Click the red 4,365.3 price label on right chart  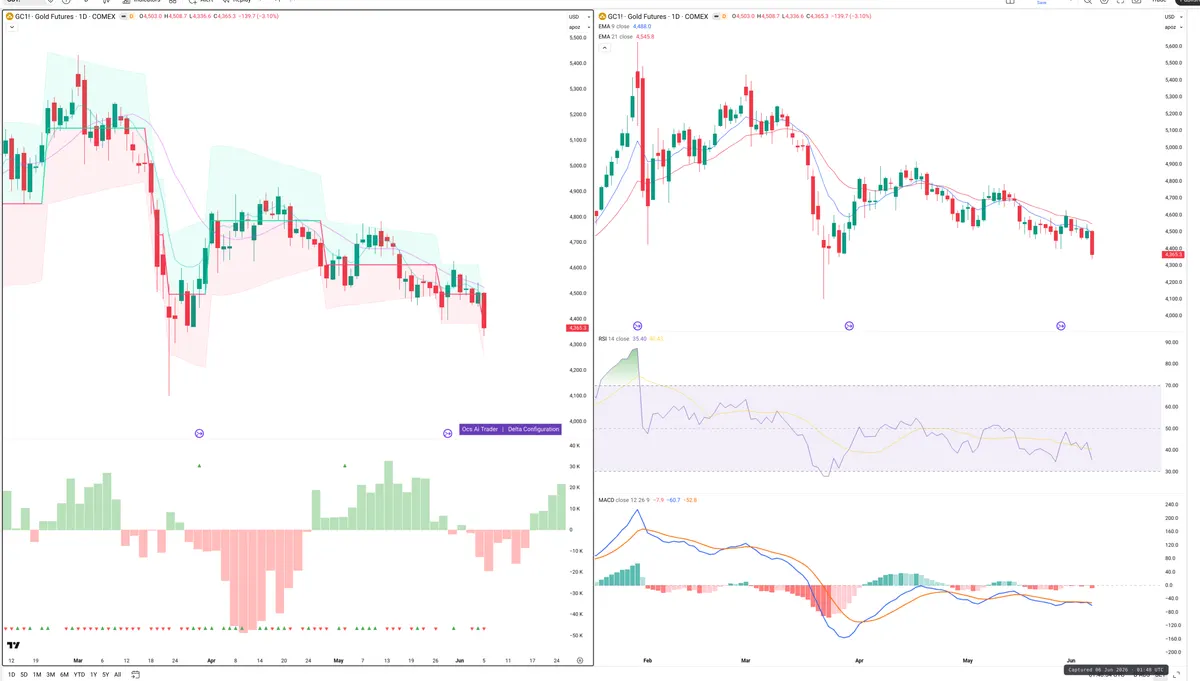[x=1171, y=255]
